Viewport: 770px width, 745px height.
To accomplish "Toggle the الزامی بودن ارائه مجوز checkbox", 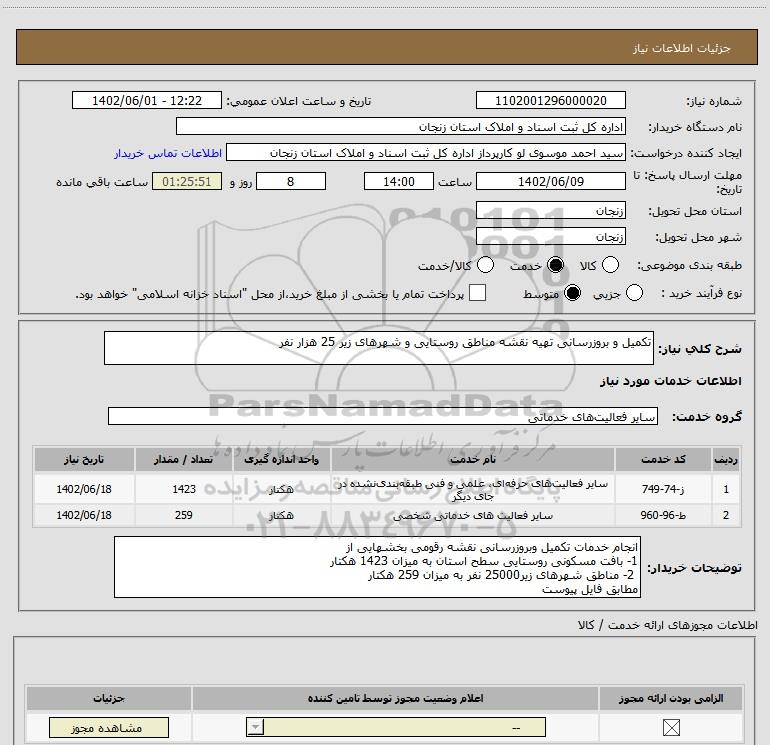I will click(671, 727).
